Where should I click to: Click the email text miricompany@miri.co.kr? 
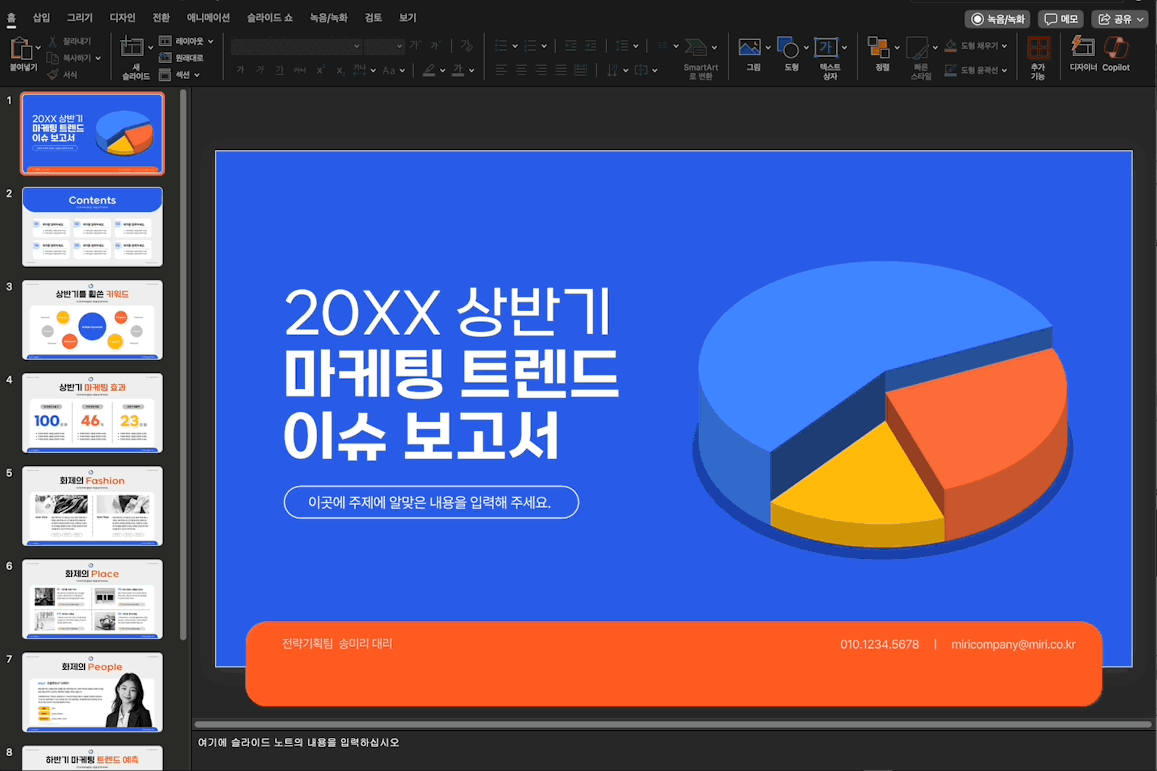[1013, 645]
